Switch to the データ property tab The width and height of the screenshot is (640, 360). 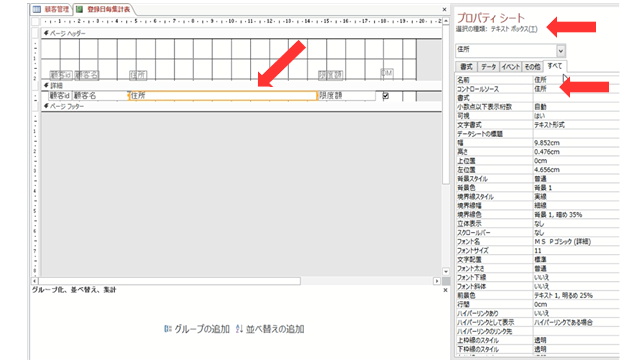point(489,67)
